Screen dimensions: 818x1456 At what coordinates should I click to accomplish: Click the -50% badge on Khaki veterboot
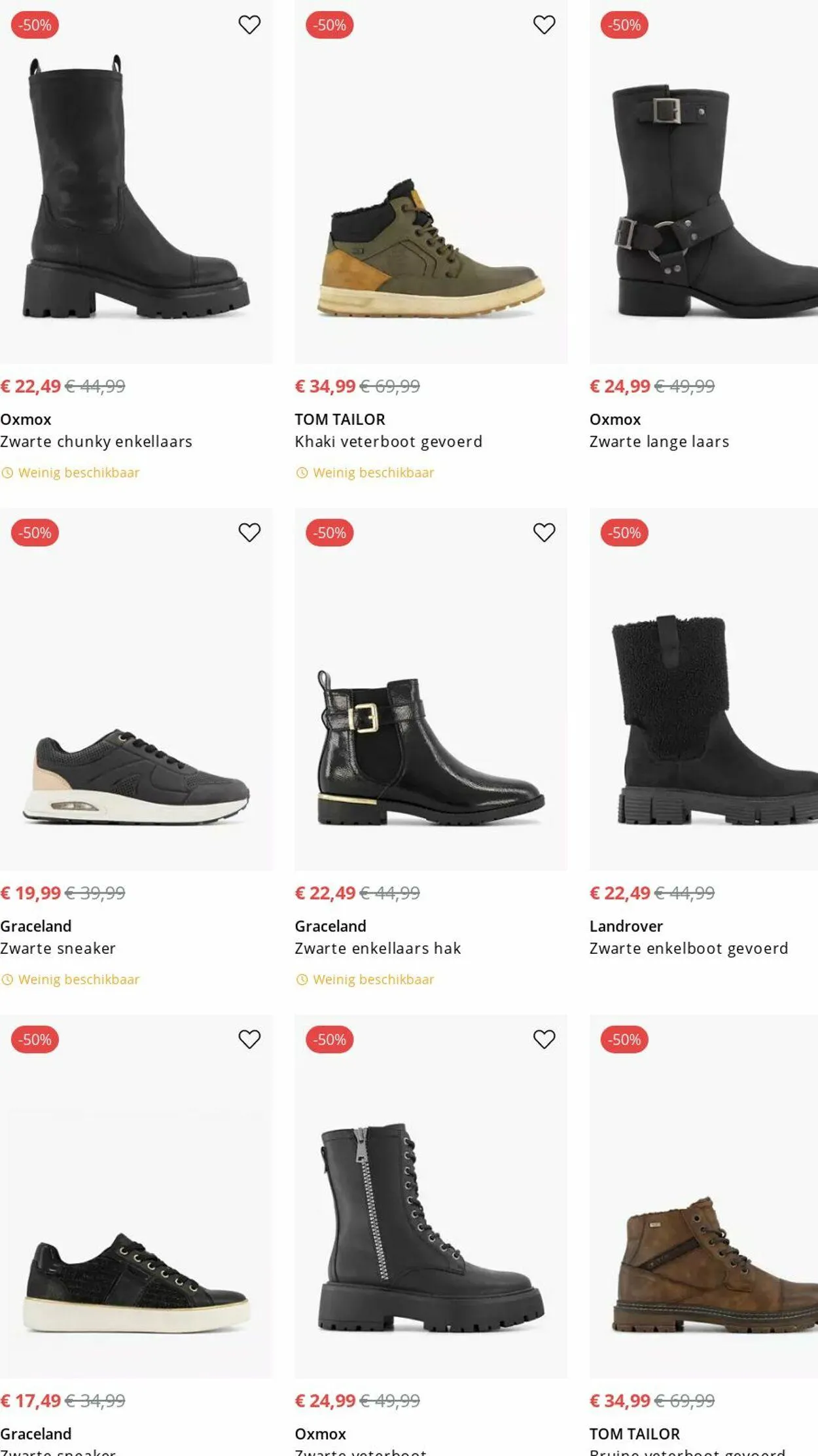coord(329,25)
